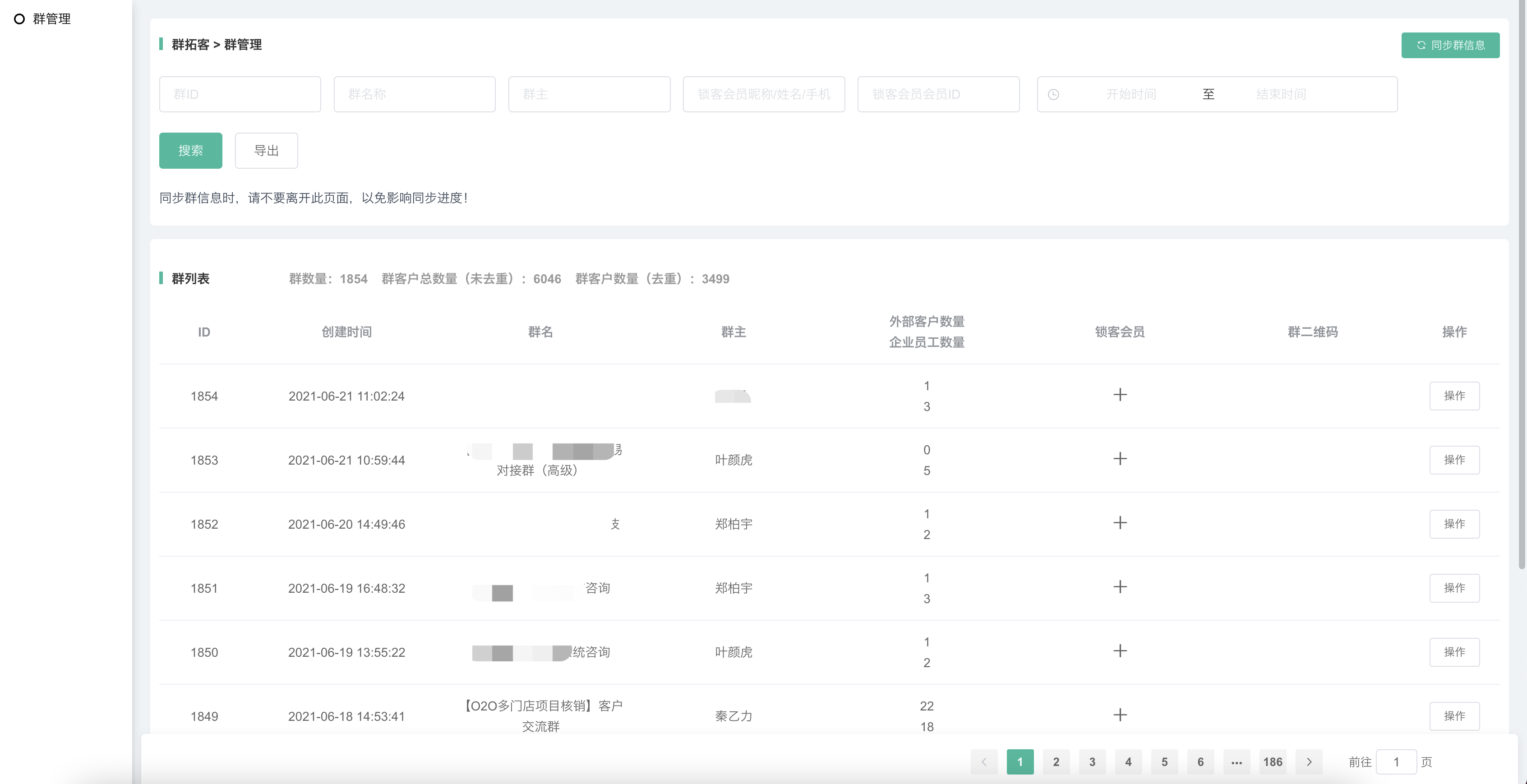Click the clock icon in date range
Image resolution: width=1527 pixels, height=784 pixels.
coord(1053,94)
